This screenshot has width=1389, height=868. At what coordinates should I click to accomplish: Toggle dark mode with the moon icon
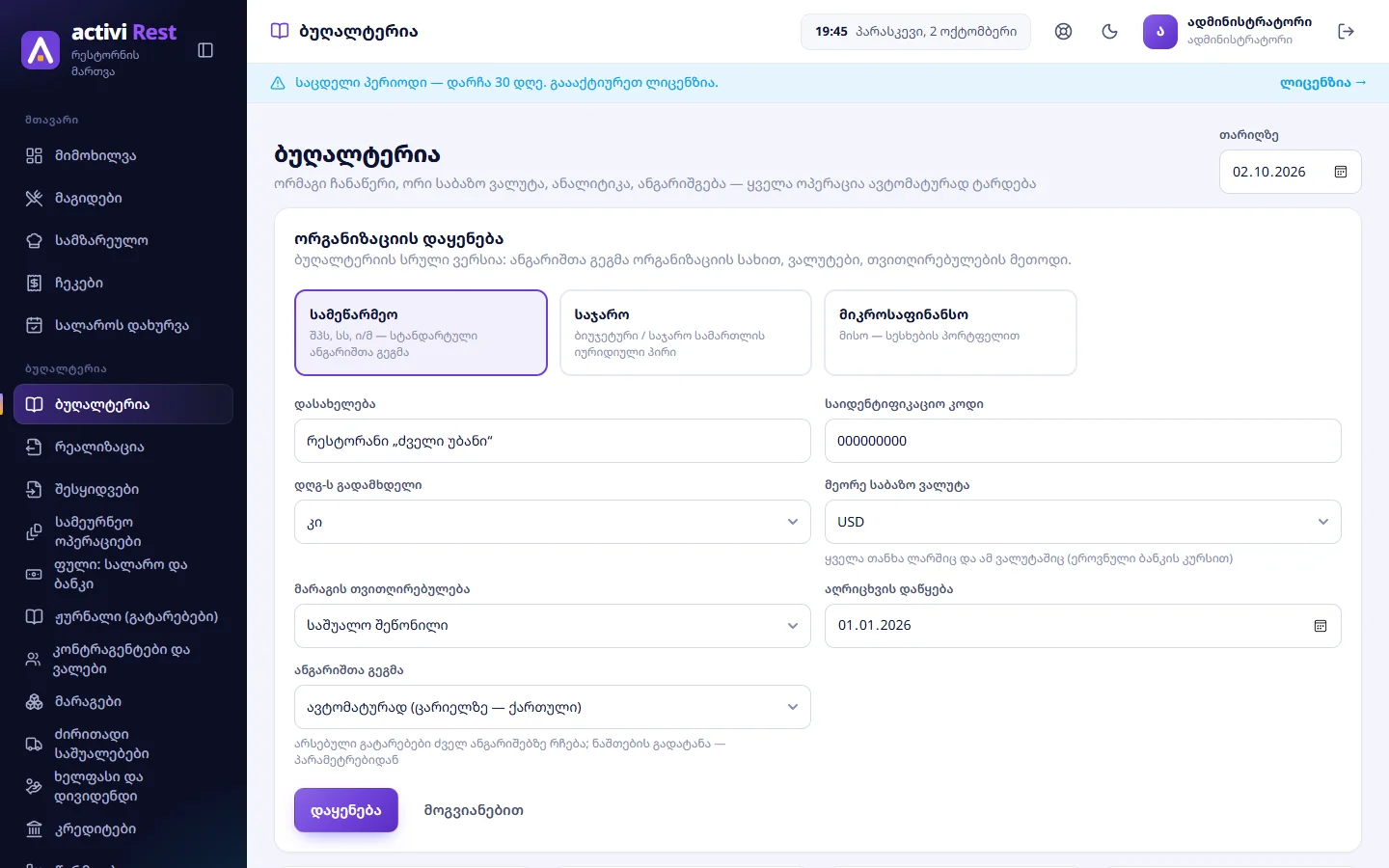coord(1109,31)
